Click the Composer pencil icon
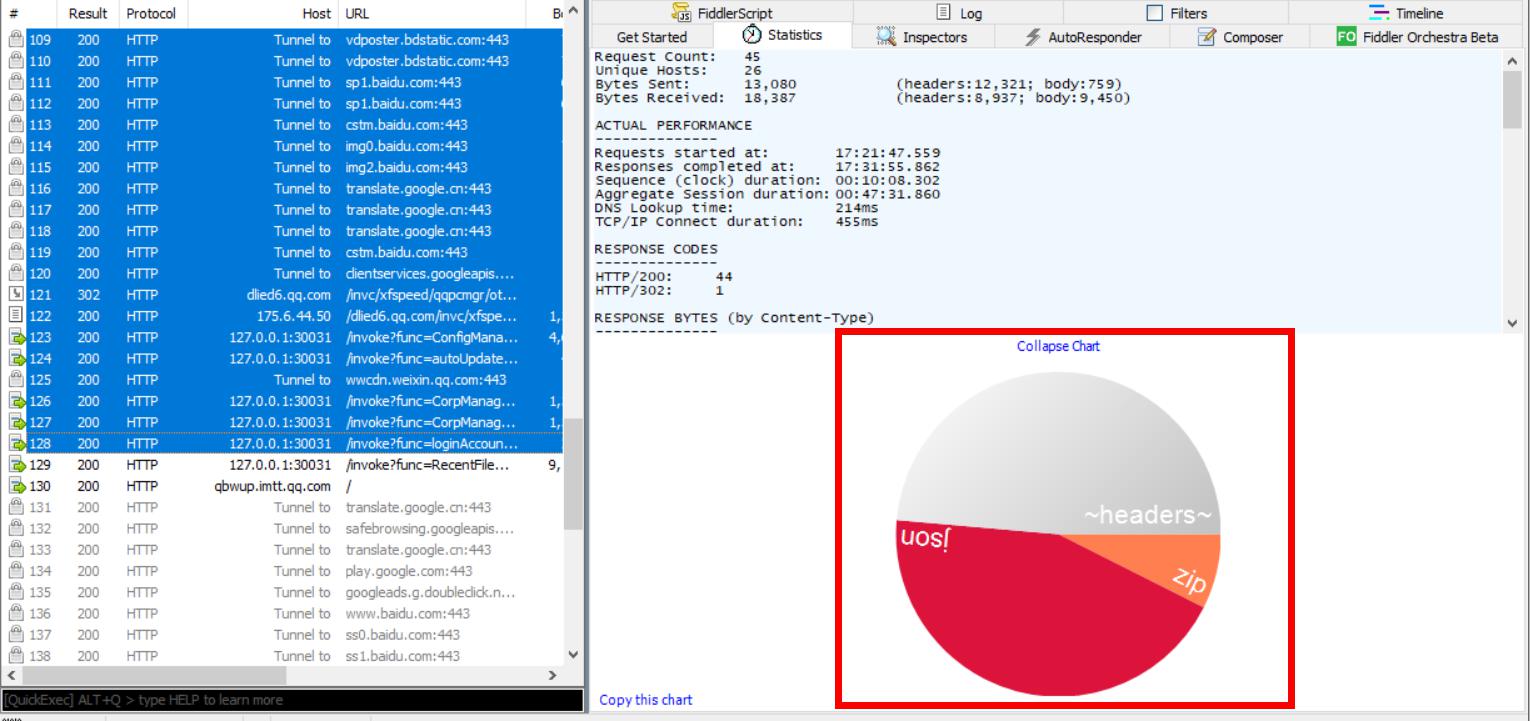 [x=1207, y=37]
